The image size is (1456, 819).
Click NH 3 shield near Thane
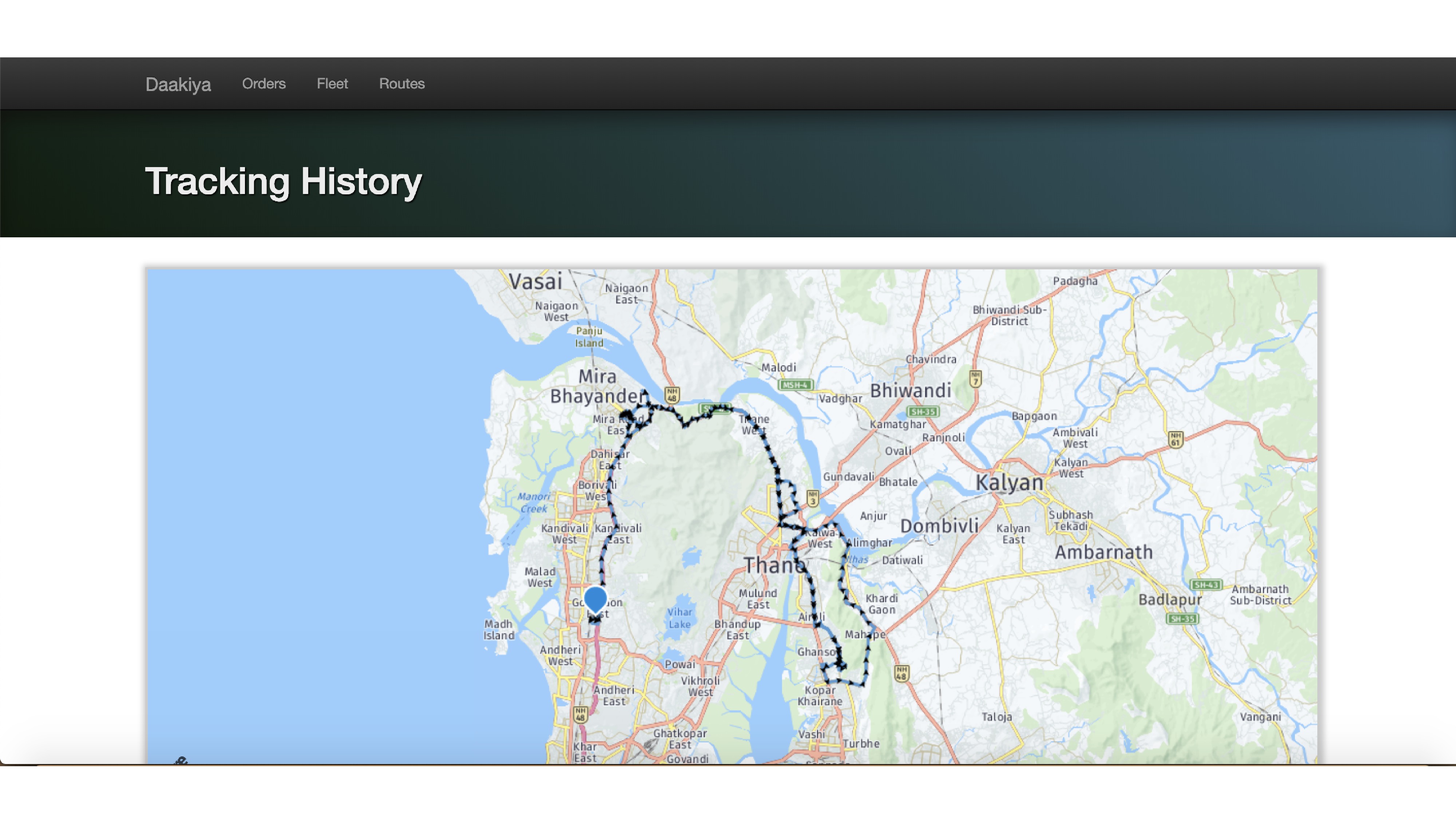(x=812, y=498)
